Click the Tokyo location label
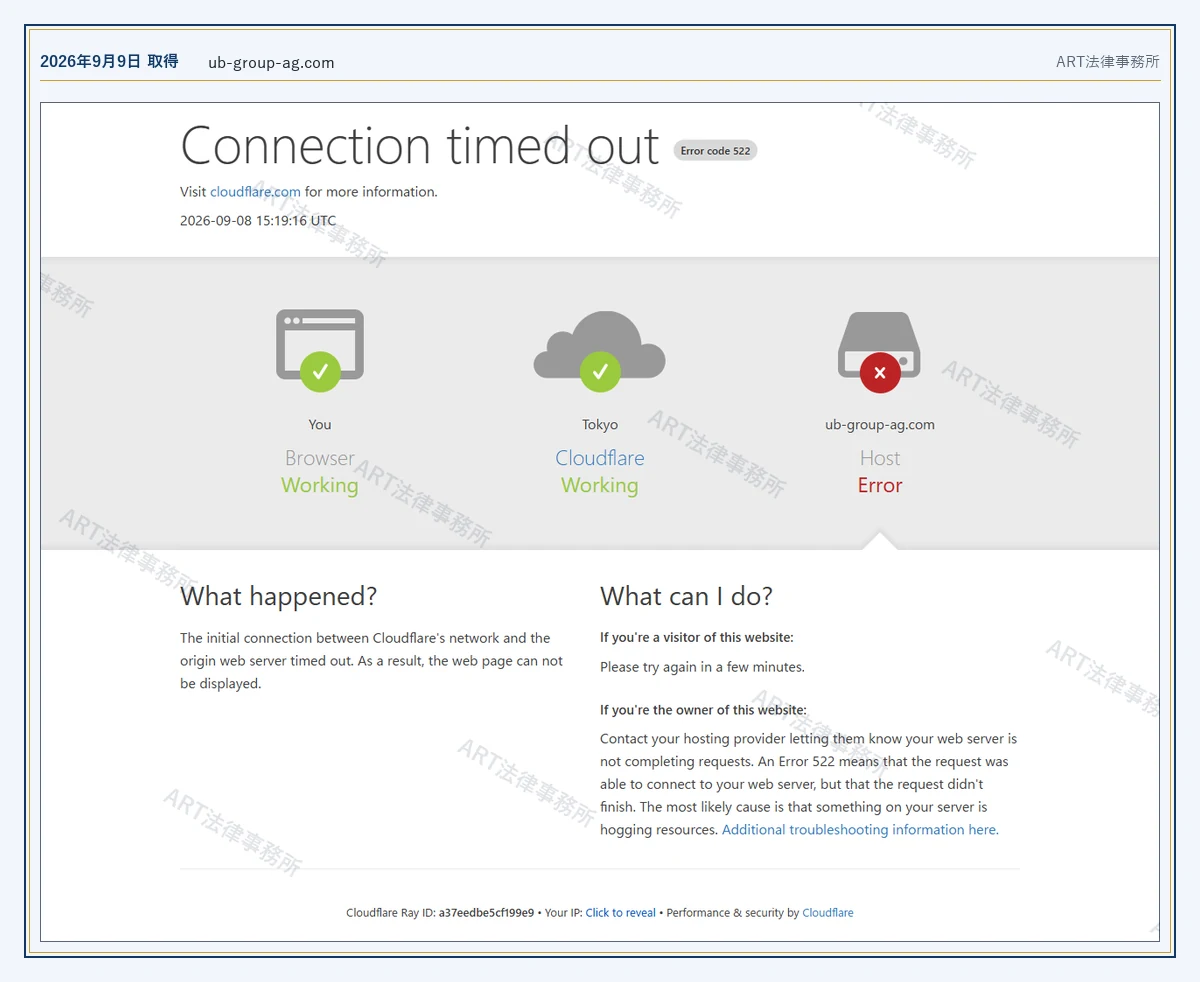Viewport: 1200px width, 982px height. coord(600,425)
